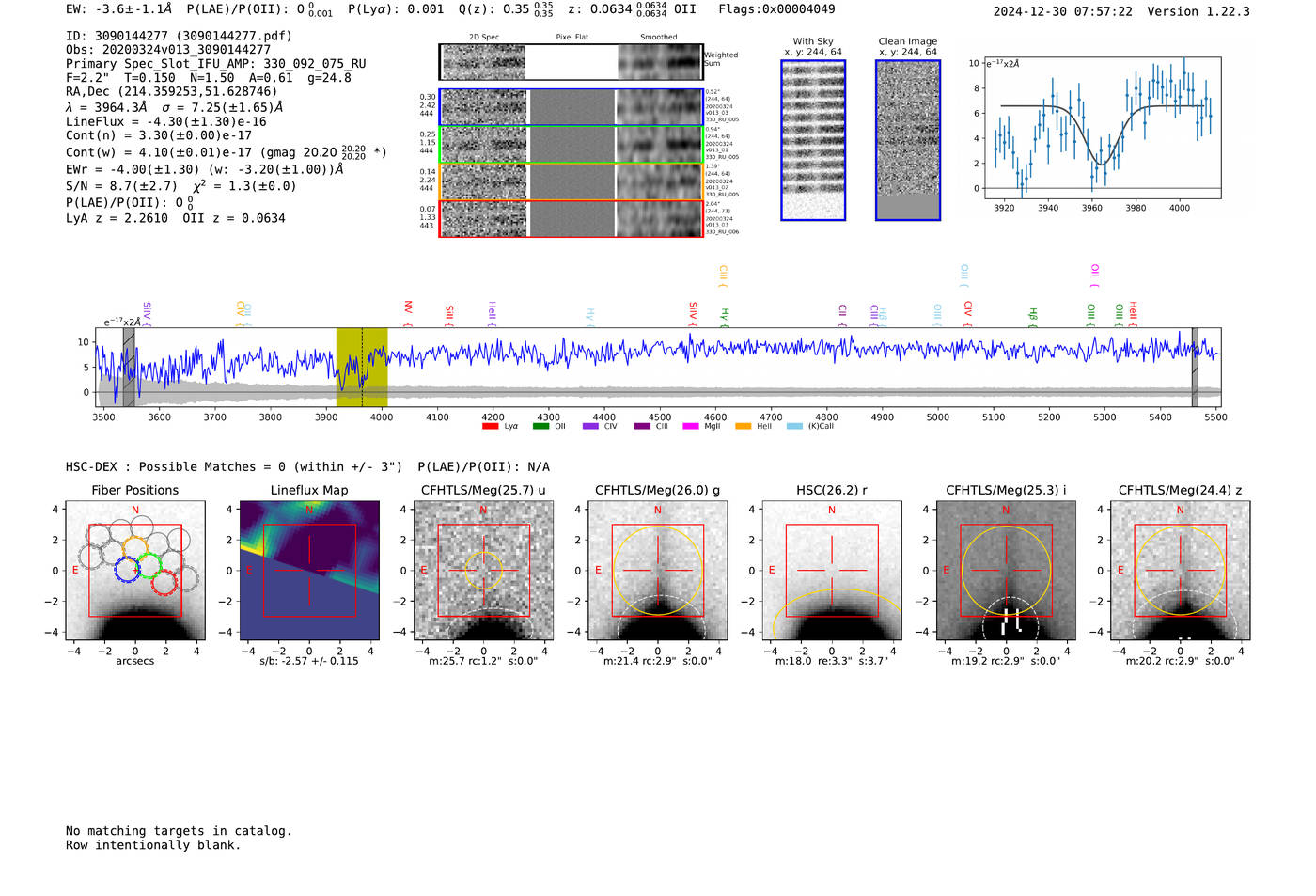This screenshot has width=1316, height=896.
Task: Click the red dashed fiber circle in Fiber Positions
Action: 164,581
